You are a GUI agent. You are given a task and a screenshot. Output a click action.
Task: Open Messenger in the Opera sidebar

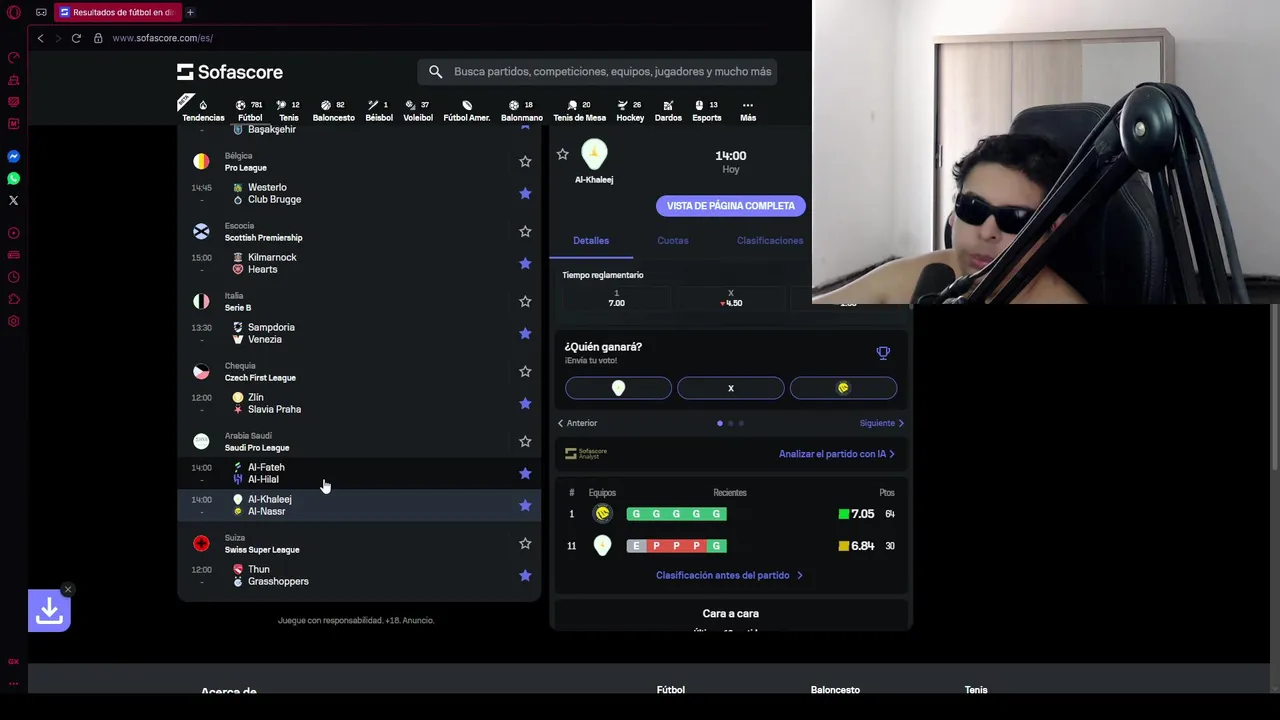(x=13, y=157)
